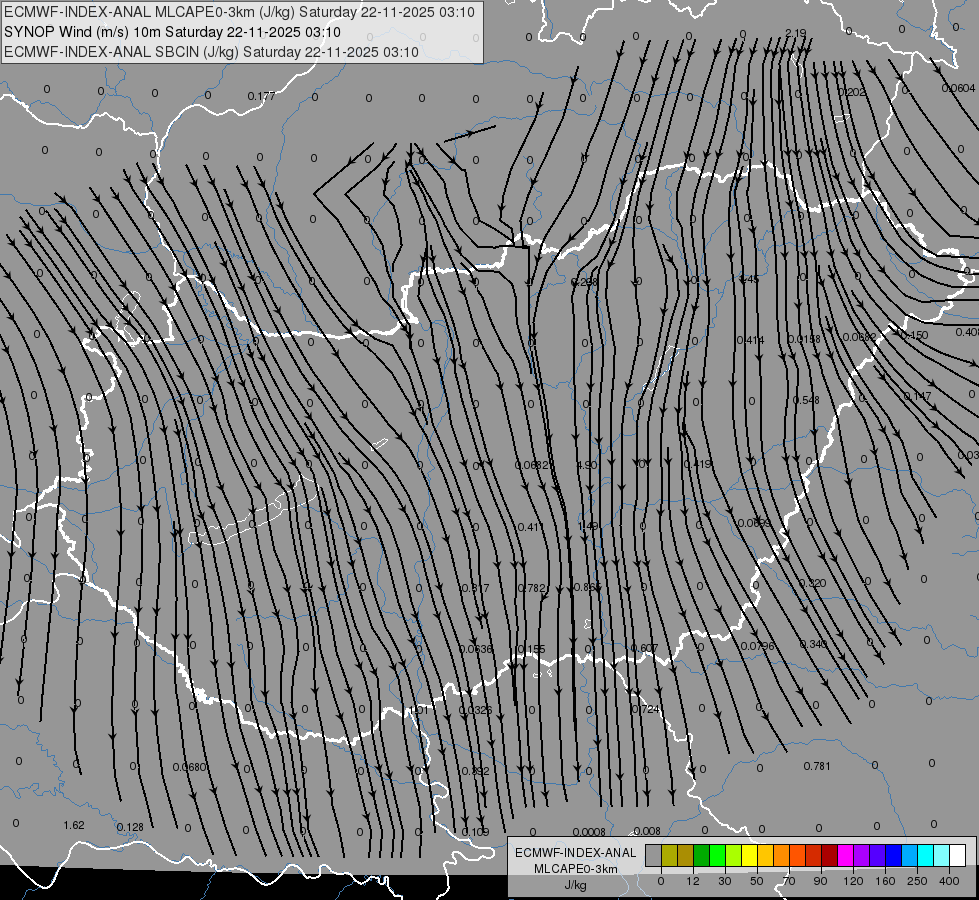Click the 0.414 value on the map
The width and height of the screenshot is (979, 900).
tap(750, 340)
